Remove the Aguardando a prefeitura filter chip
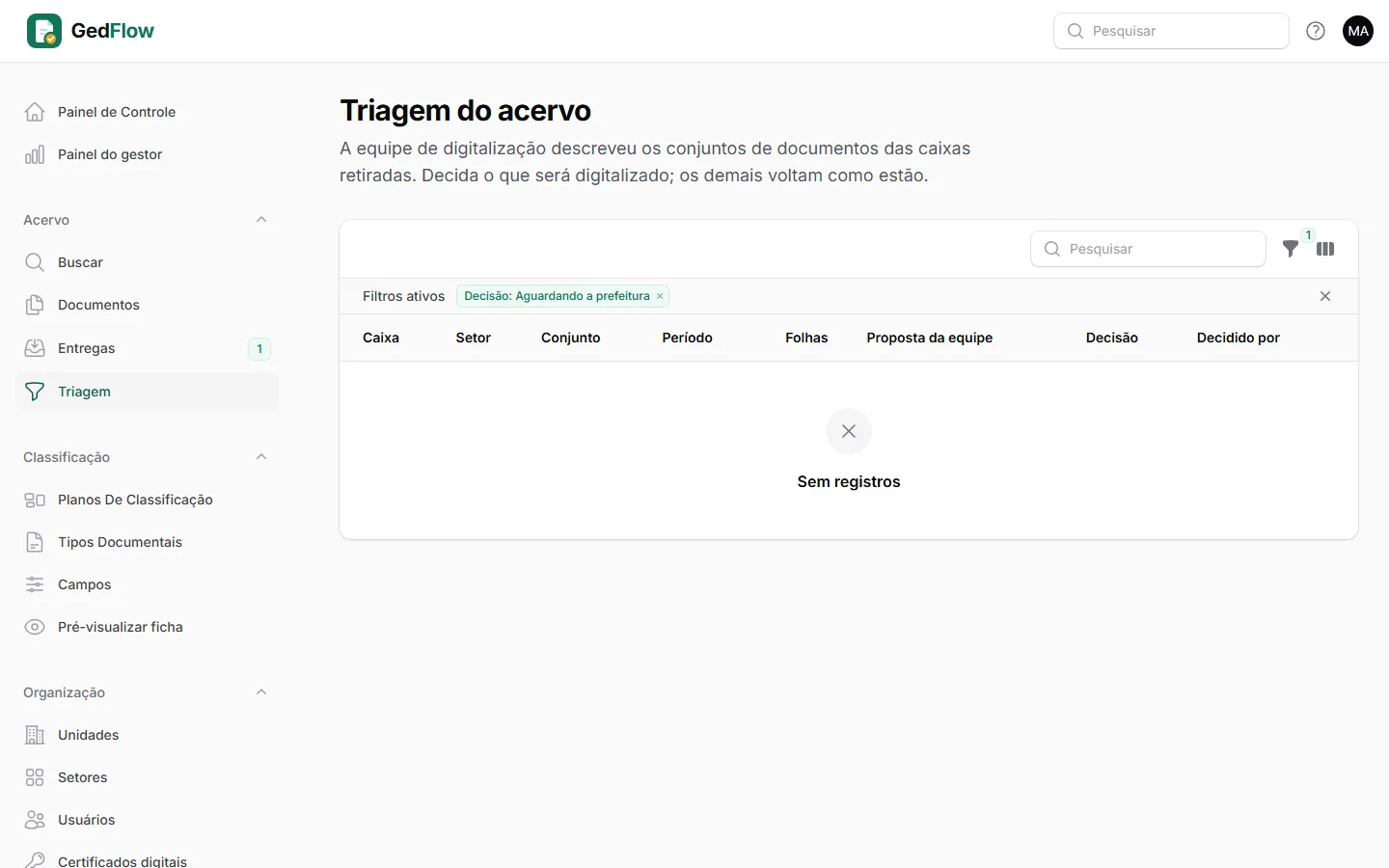The height and width of the screenshot is (868, 1389). click(660, 296)
